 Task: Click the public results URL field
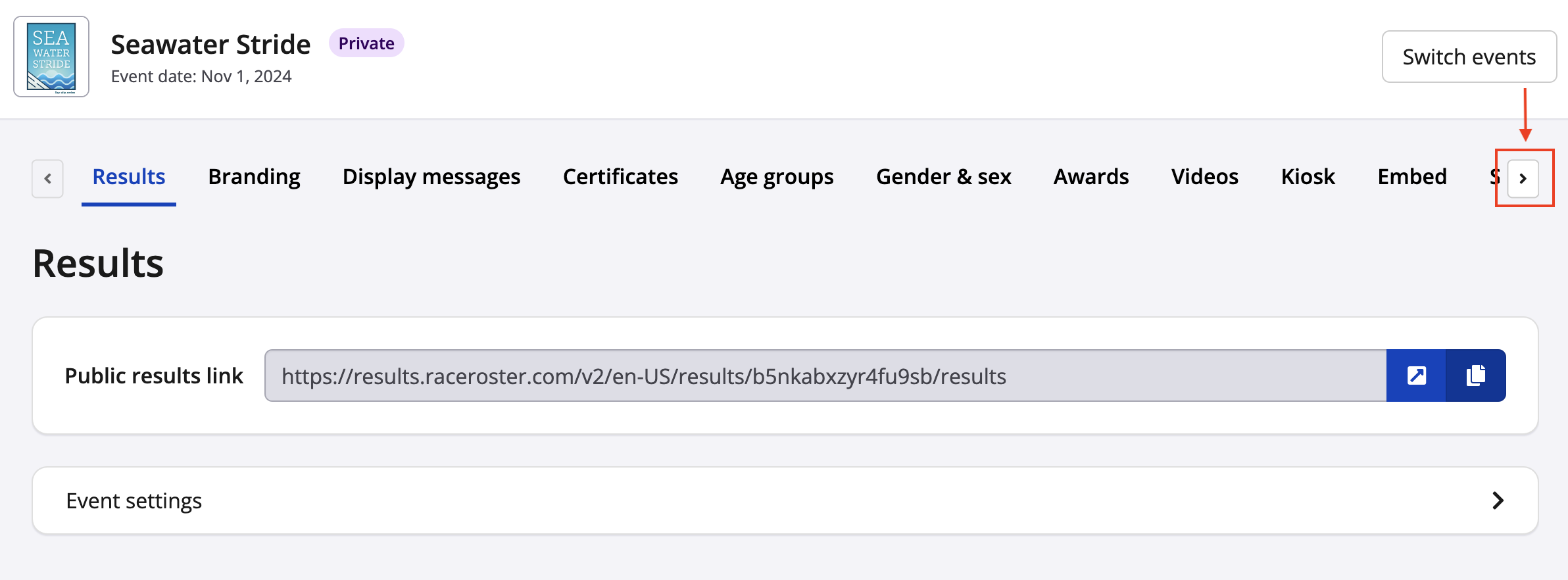click(x=825, y=375)
